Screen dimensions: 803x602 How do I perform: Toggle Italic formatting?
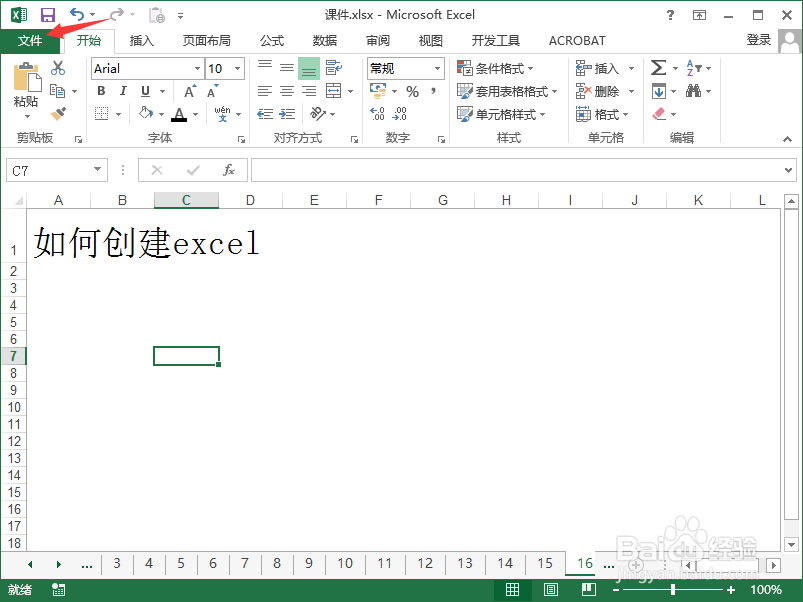pos(123,91)
